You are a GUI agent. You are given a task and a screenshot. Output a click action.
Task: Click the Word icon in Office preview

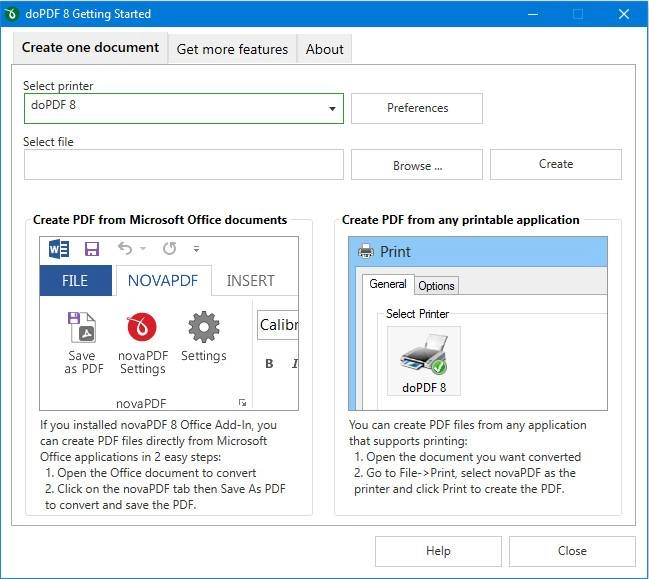(59, 249)
